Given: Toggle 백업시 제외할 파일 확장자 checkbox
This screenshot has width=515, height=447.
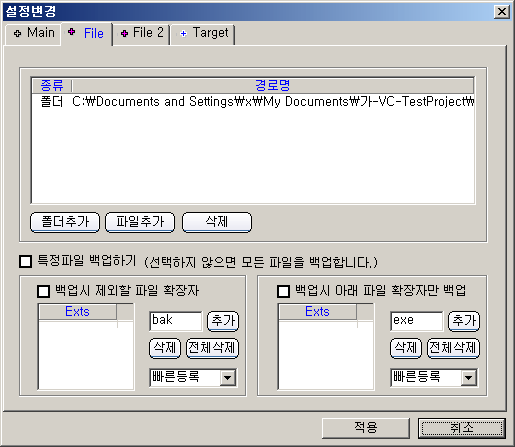Looking at the screenshot, I should coord(43,291).
